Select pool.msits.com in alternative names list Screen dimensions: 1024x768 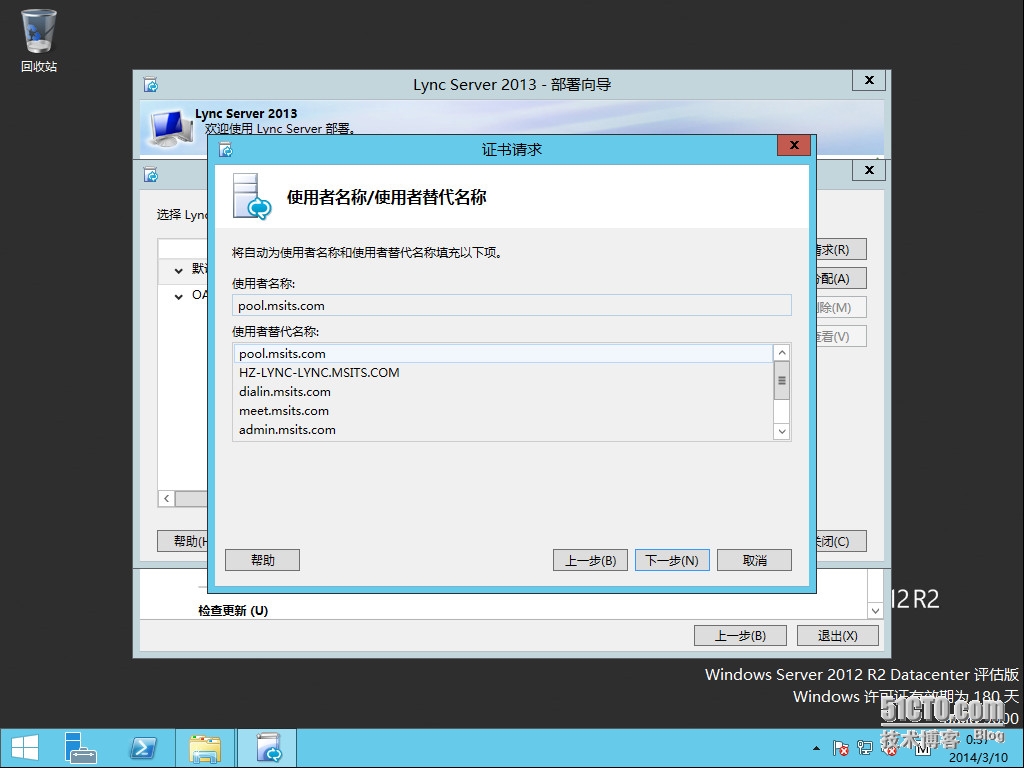click(503, 353)
